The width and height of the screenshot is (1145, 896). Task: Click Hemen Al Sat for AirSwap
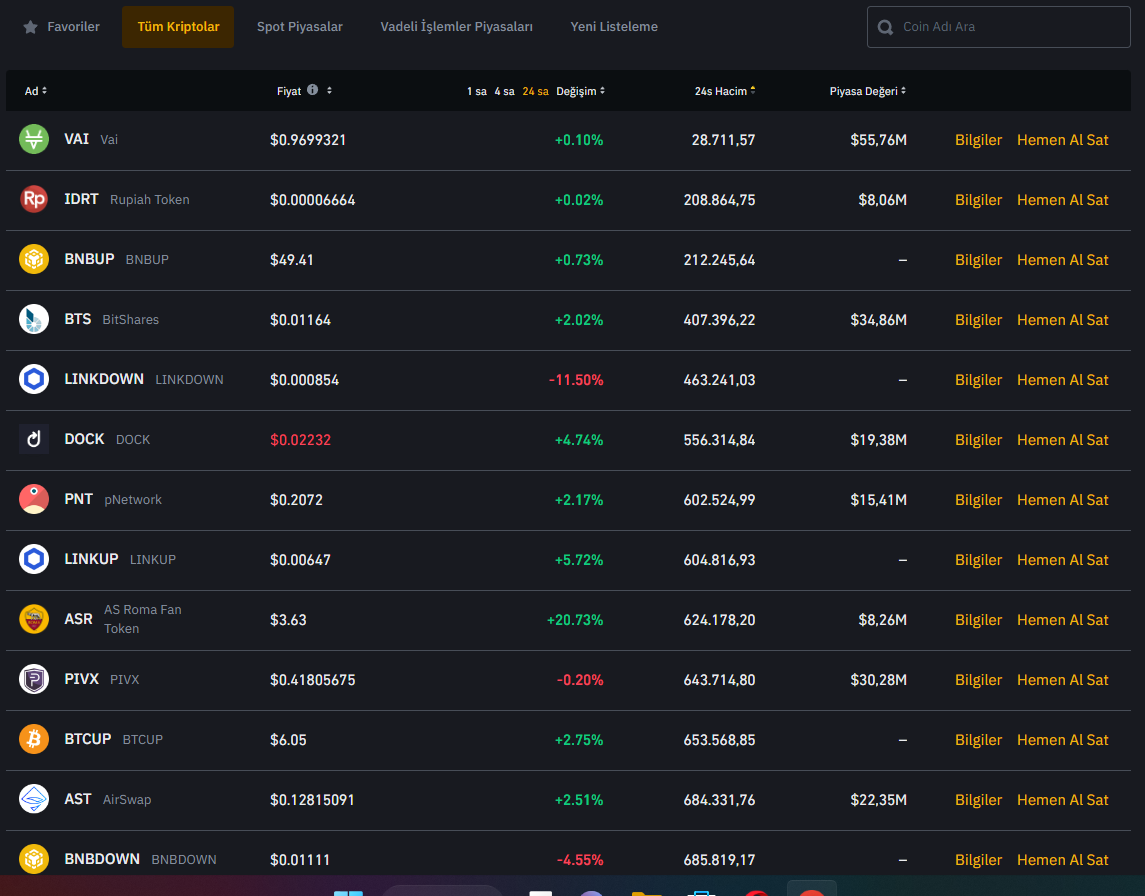point(1062,800)
